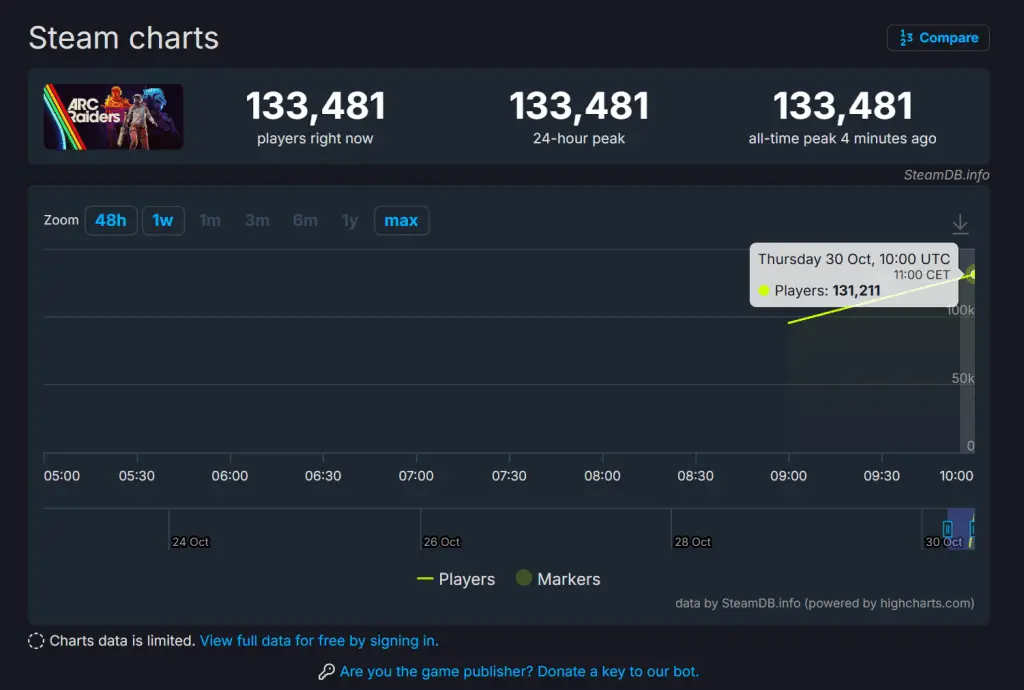This screenshot has height=690, width=1024.
Task: Select the 1w zoom option
Action: [163, 220]
